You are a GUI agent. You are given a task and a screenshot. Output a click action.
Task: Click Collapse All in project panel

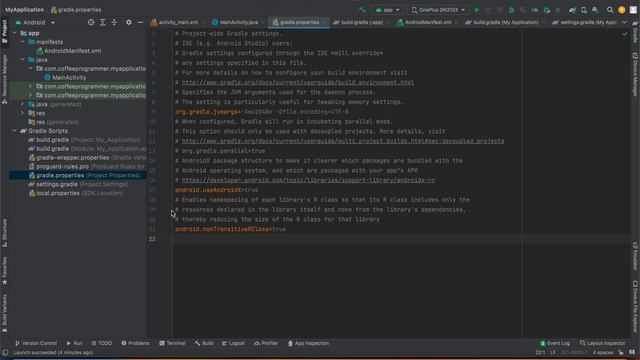[x=114, y=22]
